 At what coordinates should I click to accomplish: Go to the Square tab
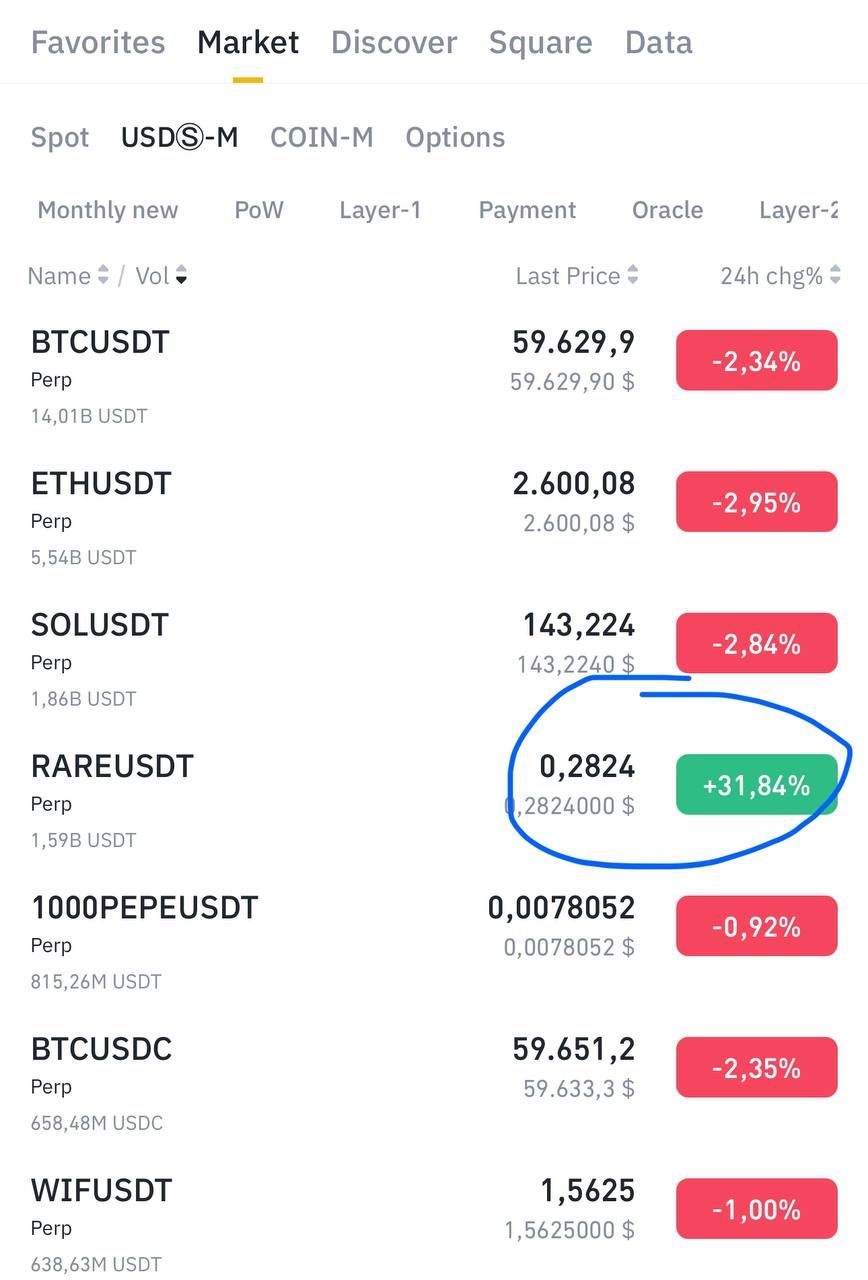tap(540, 43)
